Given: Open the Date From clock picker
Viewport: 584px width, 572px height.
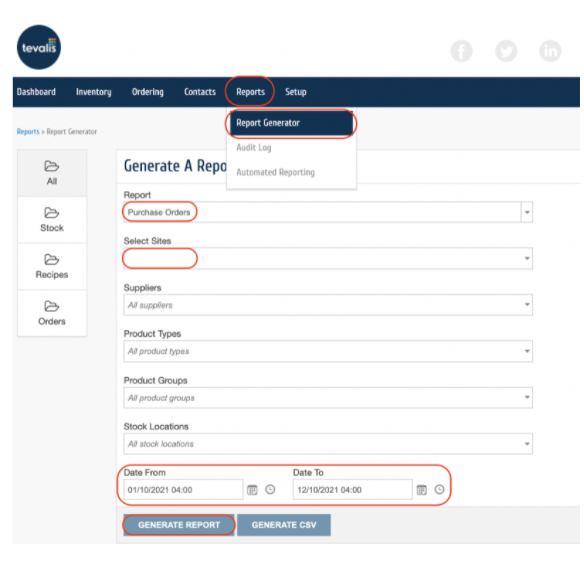Looking at the screenshot, I should pyautogui.click(x=270, y=489).
